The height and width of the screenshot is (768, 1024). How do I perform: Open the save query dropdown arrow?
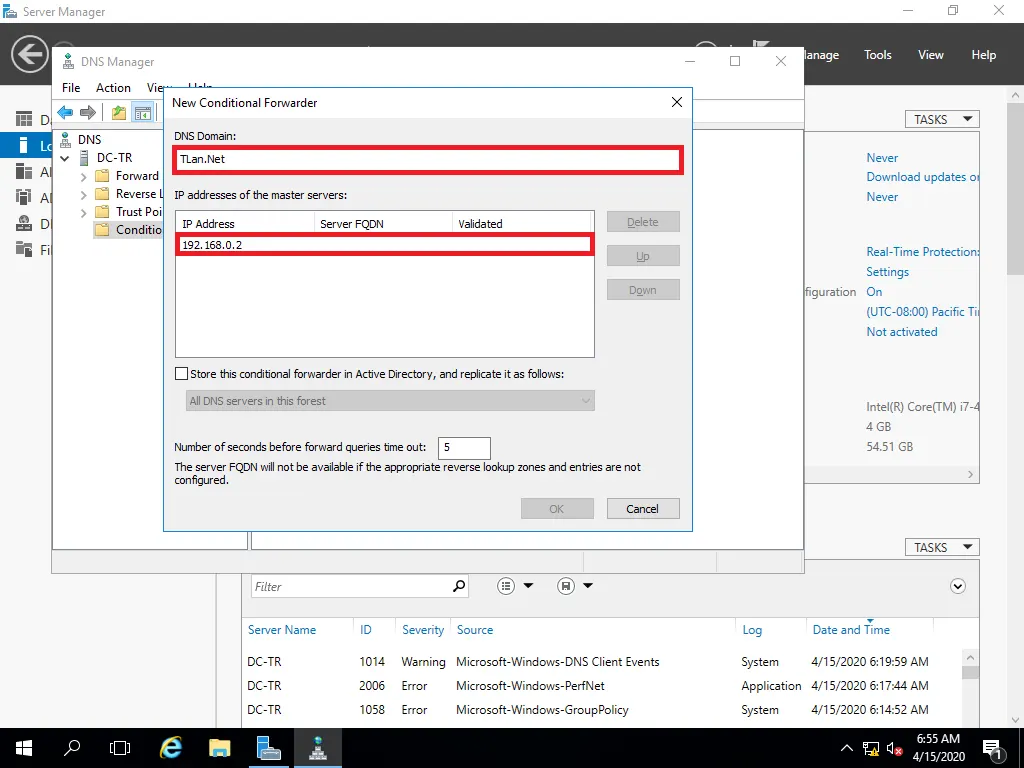(588, 586)
